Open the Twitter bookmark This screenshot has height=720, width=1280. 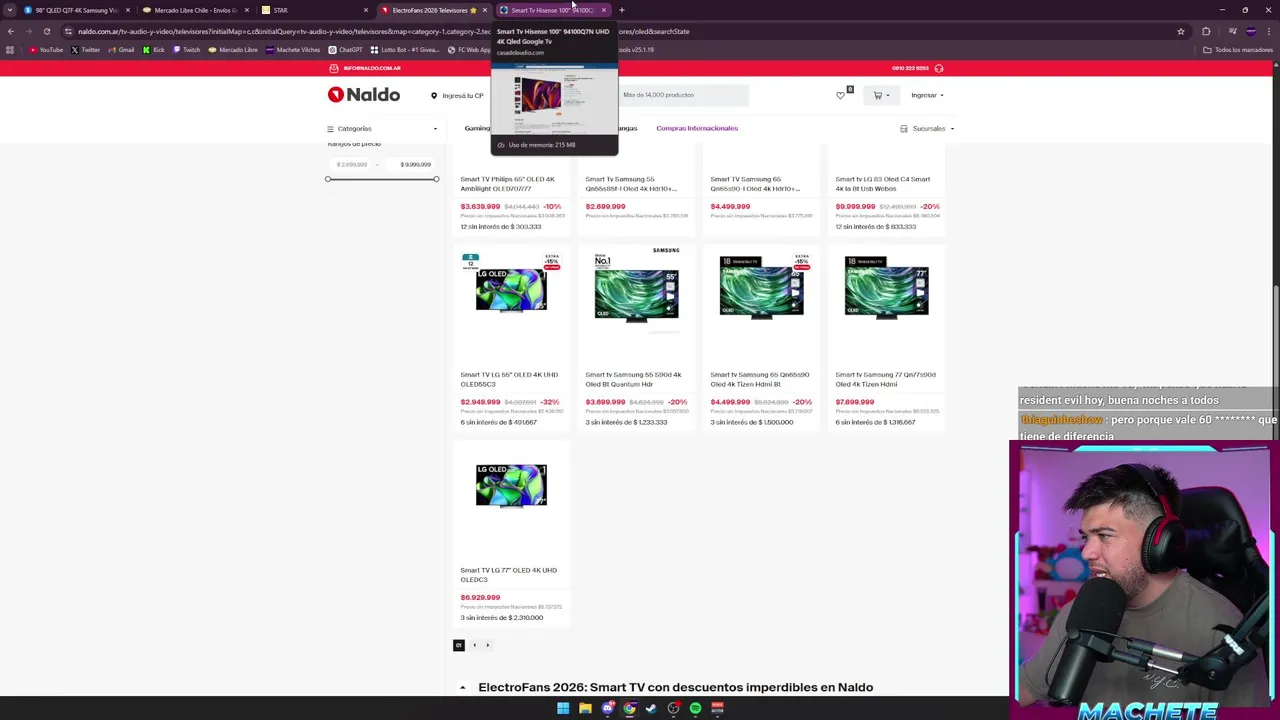86,50
